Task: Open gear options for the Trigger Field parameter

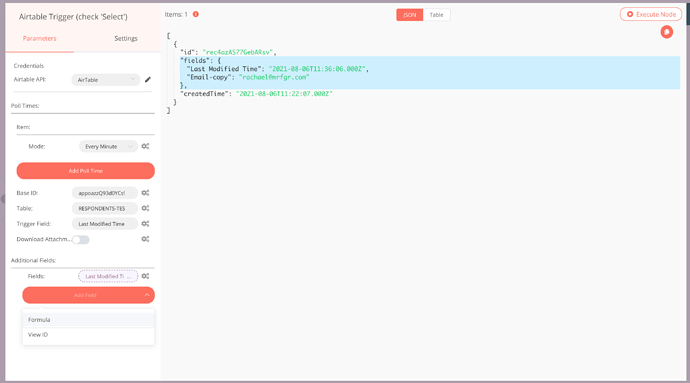Action: [x=145, y=224]
